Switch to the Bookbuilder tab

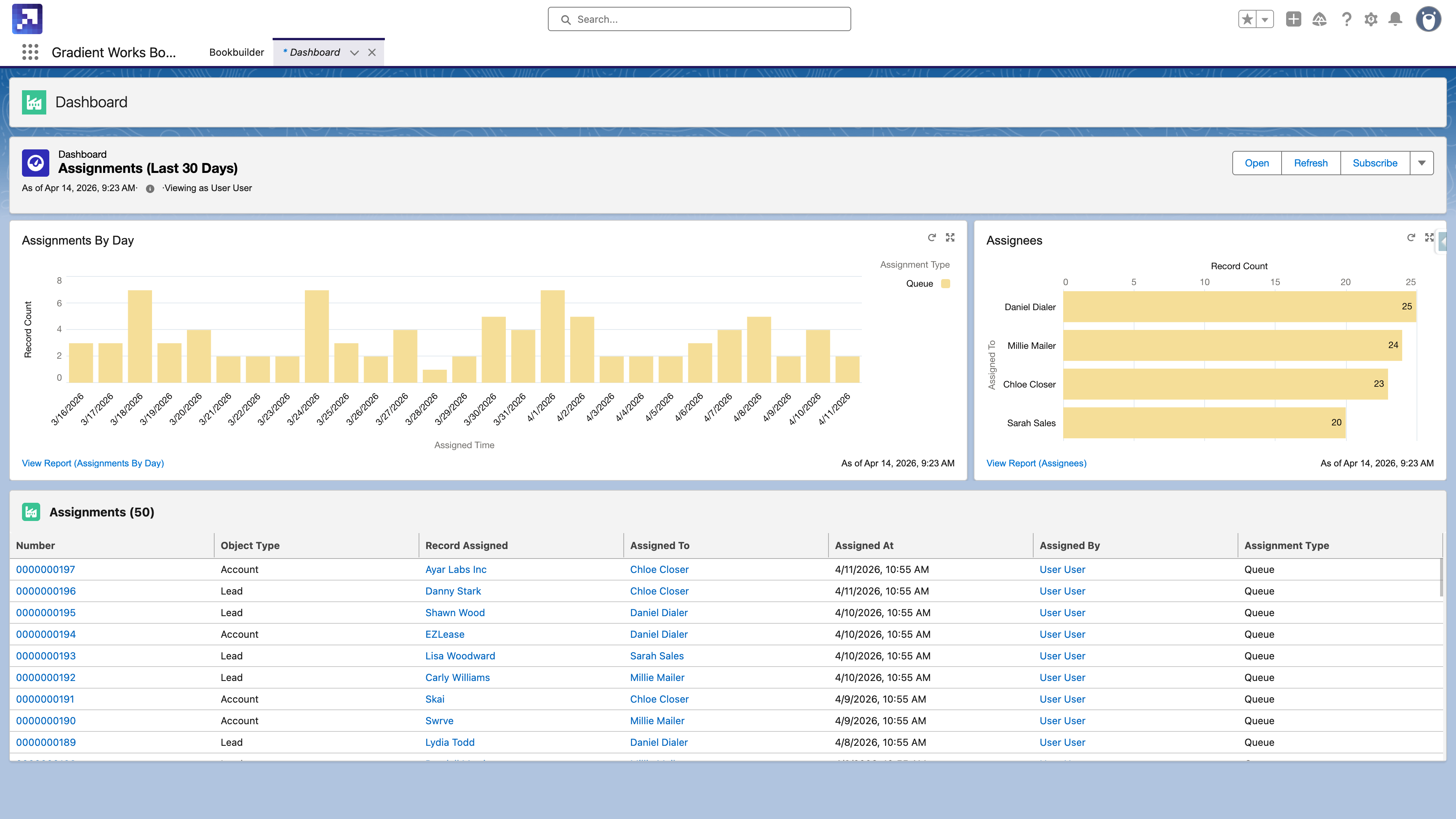pyautogui.click(x=236, y=52)
